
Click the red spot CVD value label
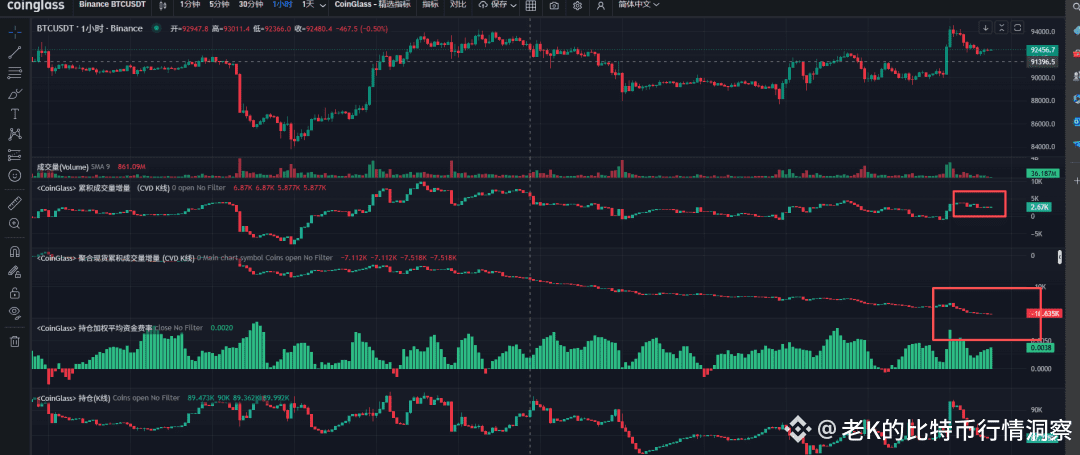1042,314
